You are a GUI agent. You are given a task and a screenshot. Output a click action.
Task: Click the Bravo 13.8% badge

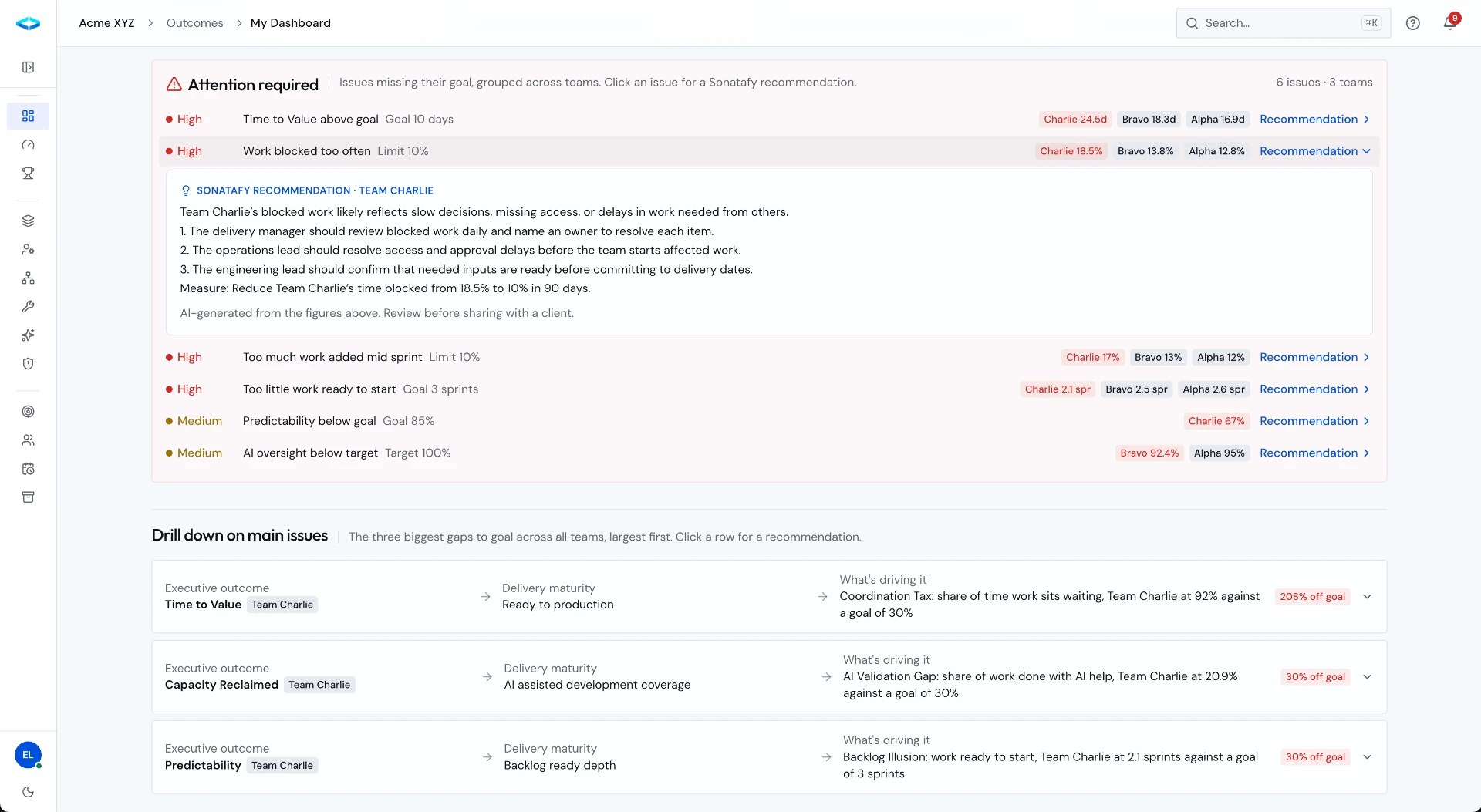pyautogui.click(x=1145, y=151)
